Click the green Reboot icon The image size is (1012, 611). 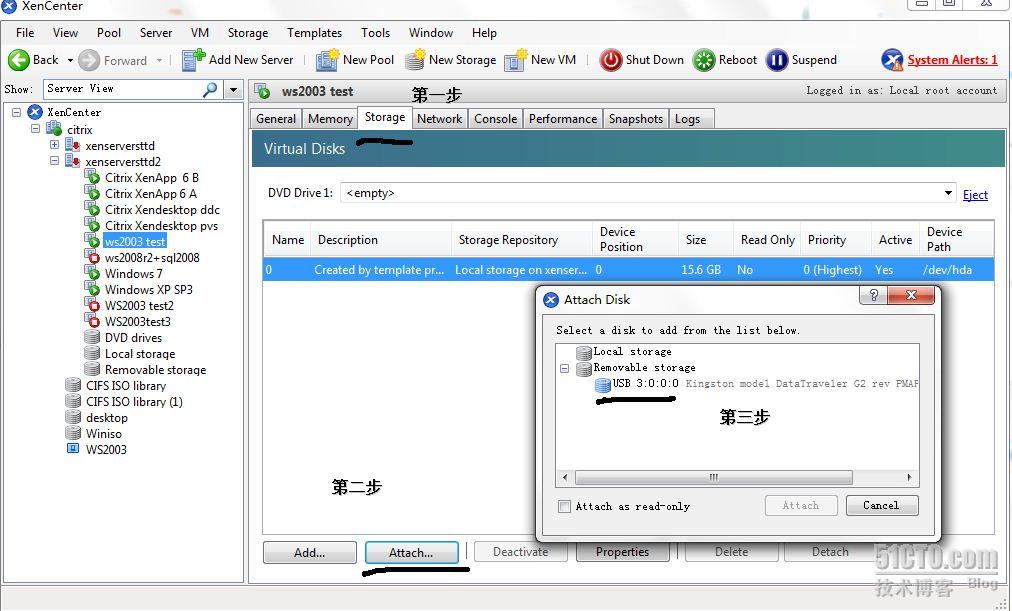(x=704, y=60)
